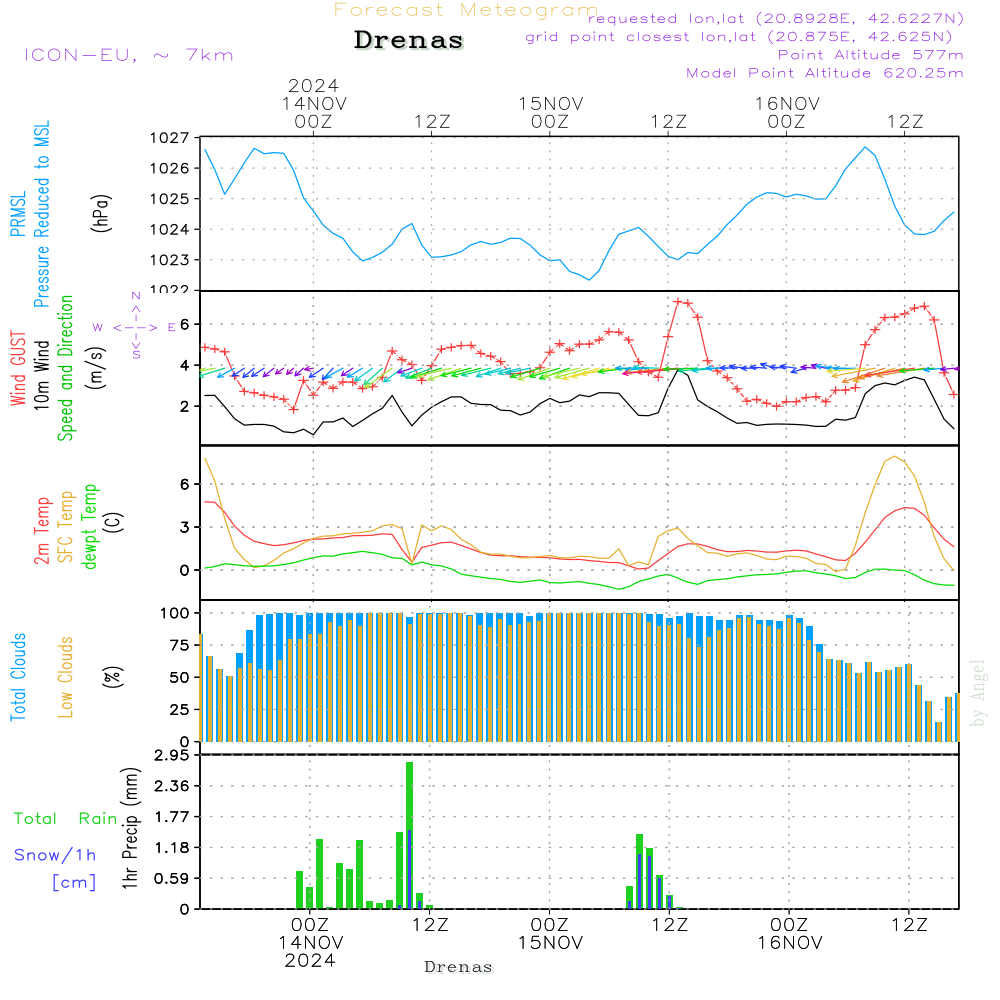
Task: Select the 2.36 precipitation axis value
Action: click(172, 786)
